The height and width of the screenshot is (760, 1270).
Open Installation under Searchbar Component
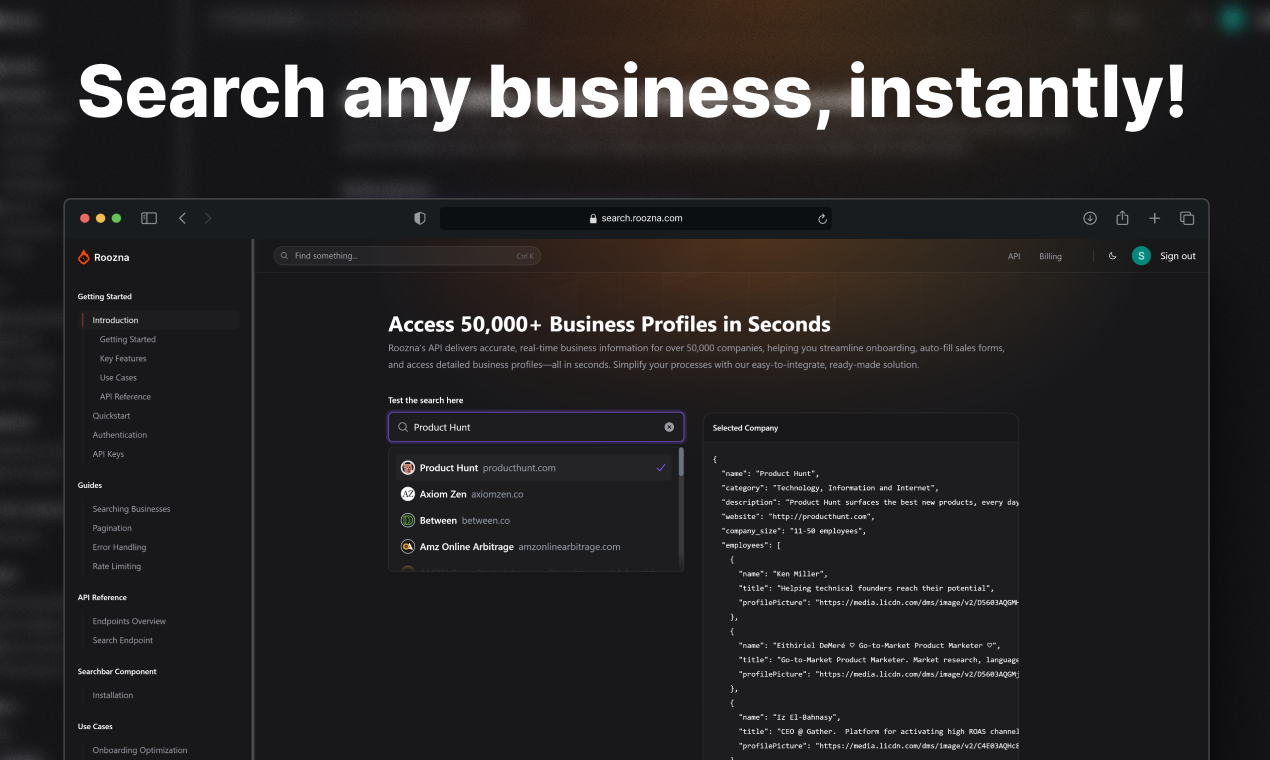(x=112, y=695)
